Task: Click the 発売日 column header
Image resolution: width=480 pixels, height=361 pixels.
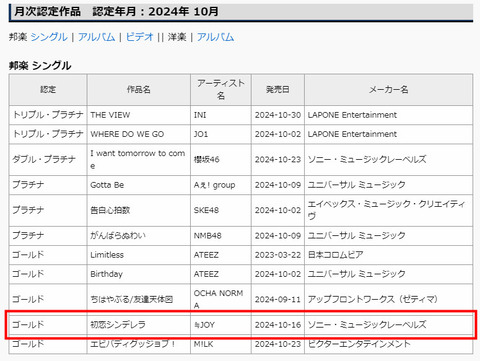Action: 278,90
